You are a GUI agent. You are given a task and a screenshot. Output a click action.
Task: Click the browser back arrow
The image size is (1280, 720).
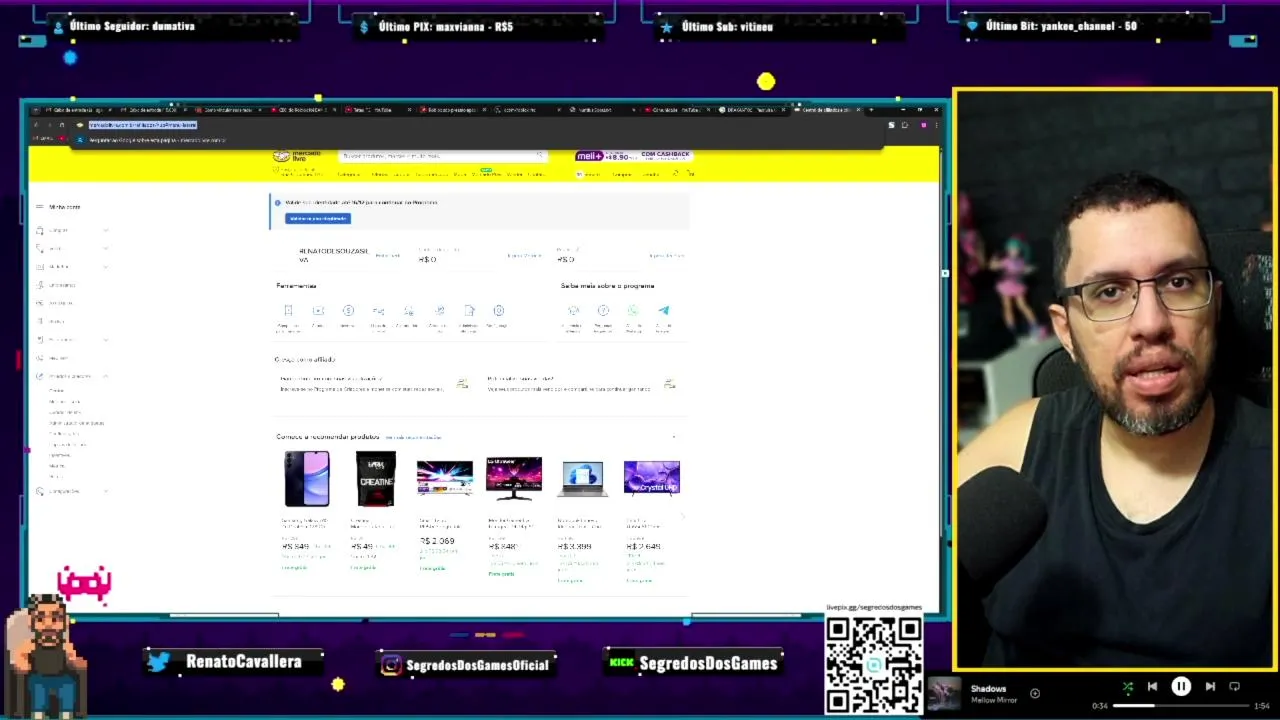click(x=36, y=125)
